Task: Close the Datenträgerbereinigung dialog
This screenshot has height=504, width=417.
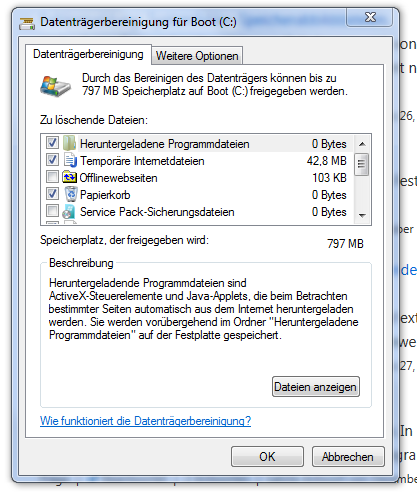Action: click(x=370, y=17)
